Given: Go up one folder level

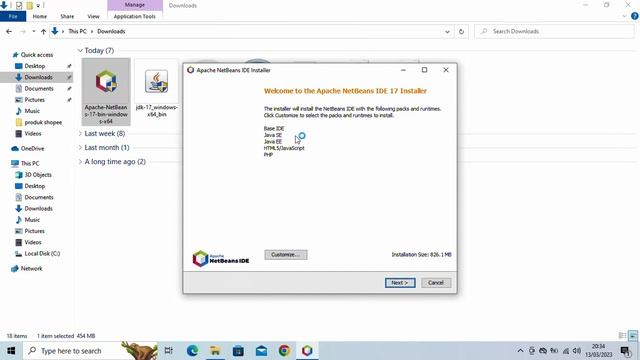Looking at the screenshot, I should 43,31.
